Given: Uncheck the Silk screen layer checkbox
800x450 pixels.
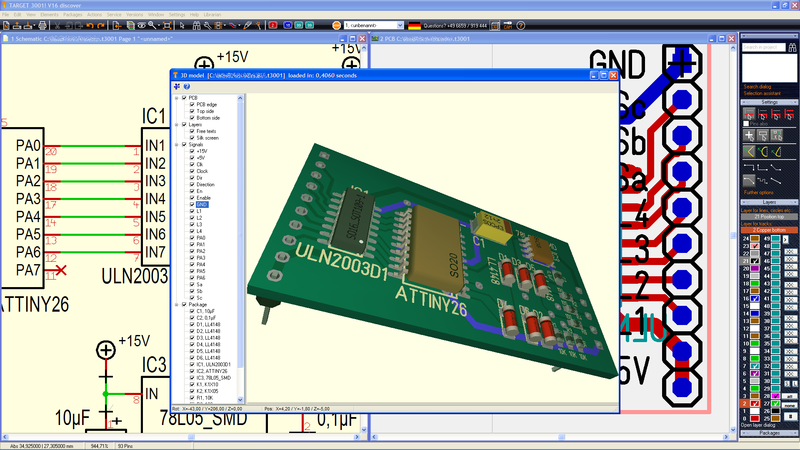Looking at the screenshot, I should point(191,137).
